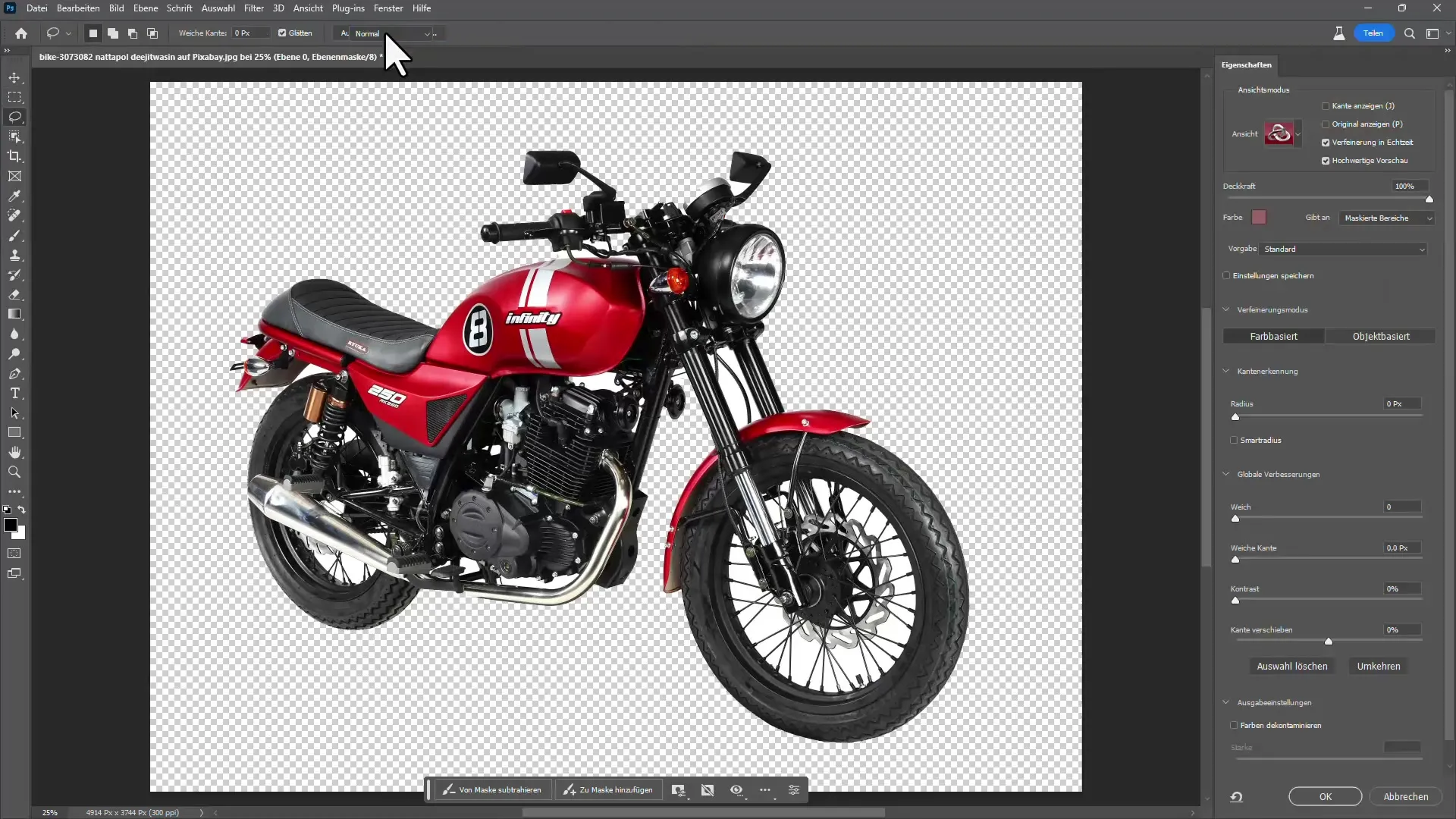
Task: Select the Eraser tool
Action: [x=14, y=294]
